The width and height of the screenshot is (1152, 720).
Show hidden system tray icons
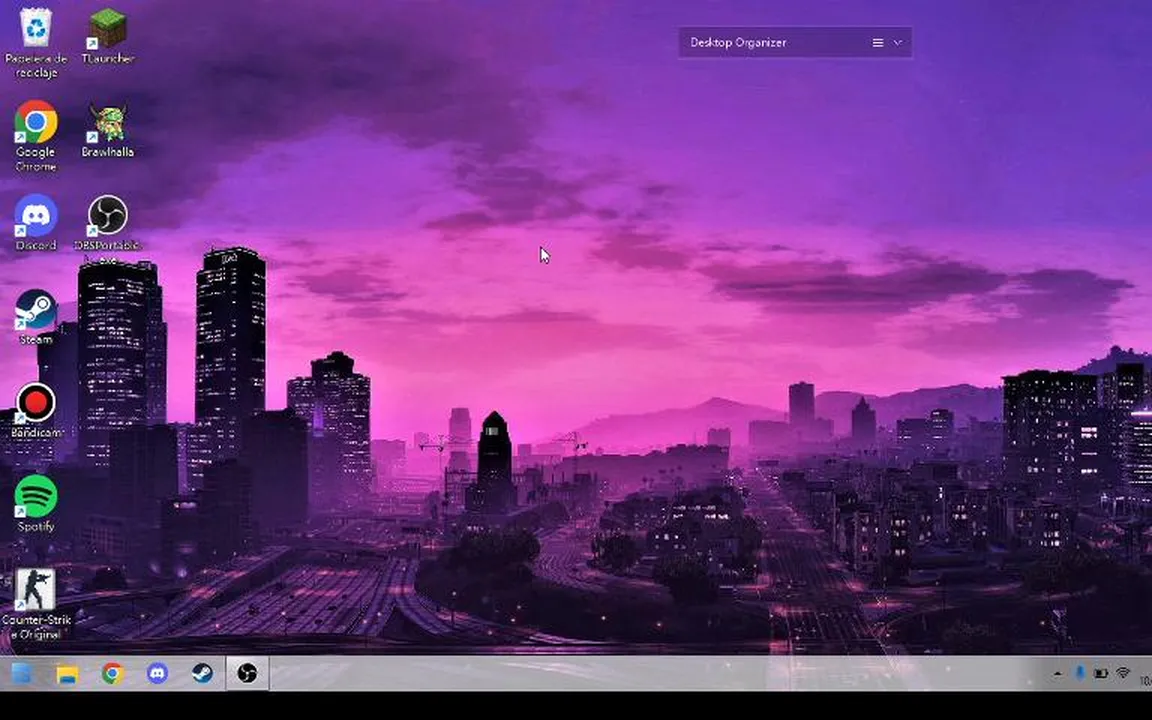pos(1057,673)
